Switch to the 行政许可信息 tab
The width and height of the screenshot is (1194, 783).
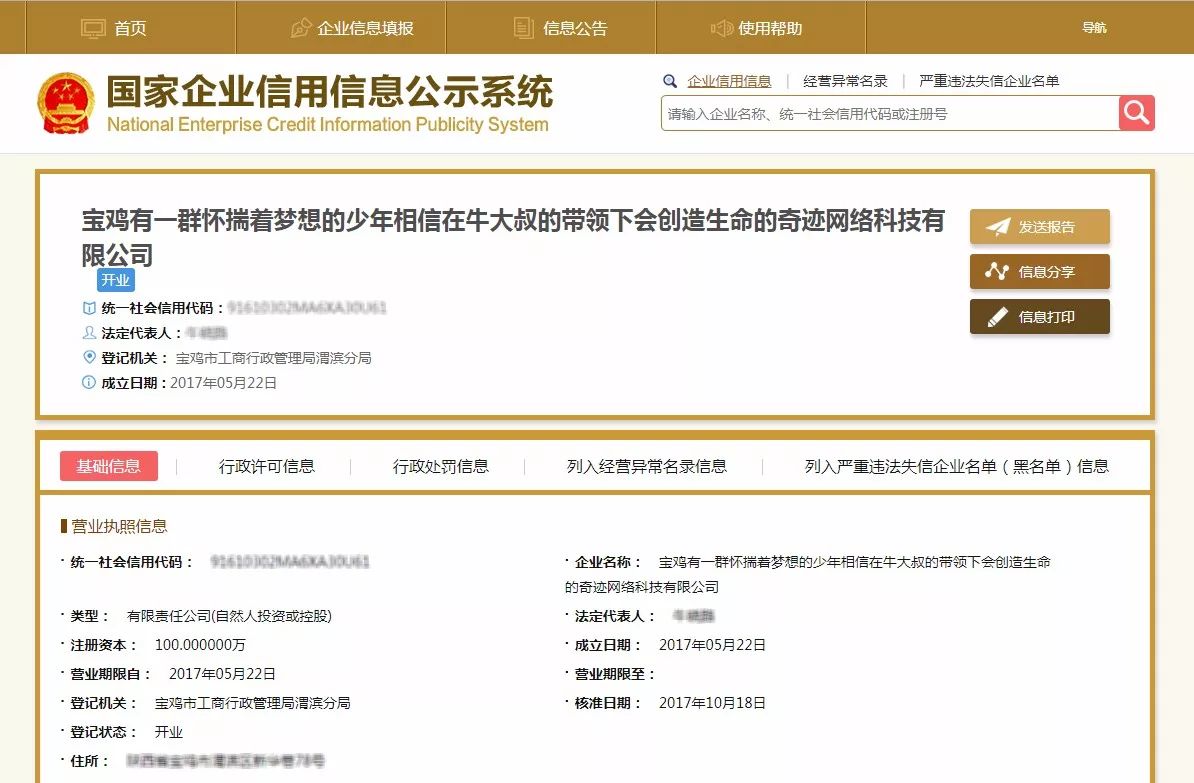pyautogui.click(x=267, y=466)
